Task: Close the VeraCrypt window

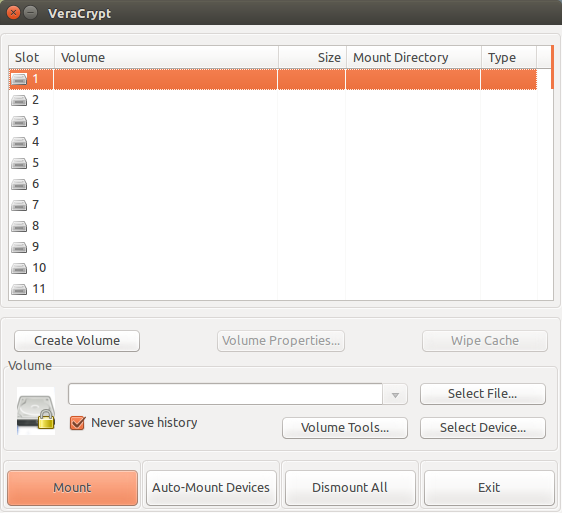Action: (x=13, y=13)
